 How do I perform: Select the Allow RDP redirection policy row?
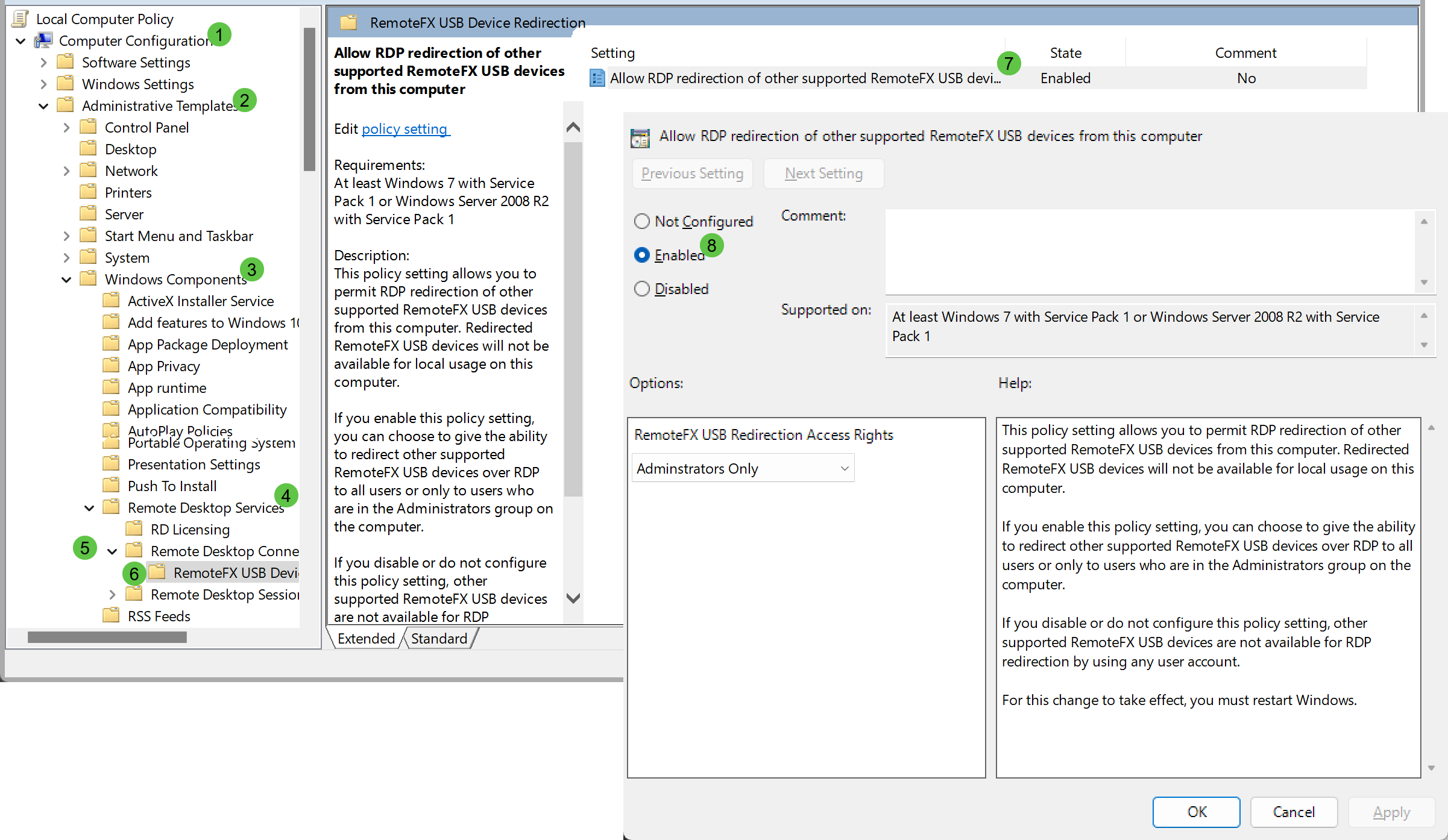pos(977,78)
